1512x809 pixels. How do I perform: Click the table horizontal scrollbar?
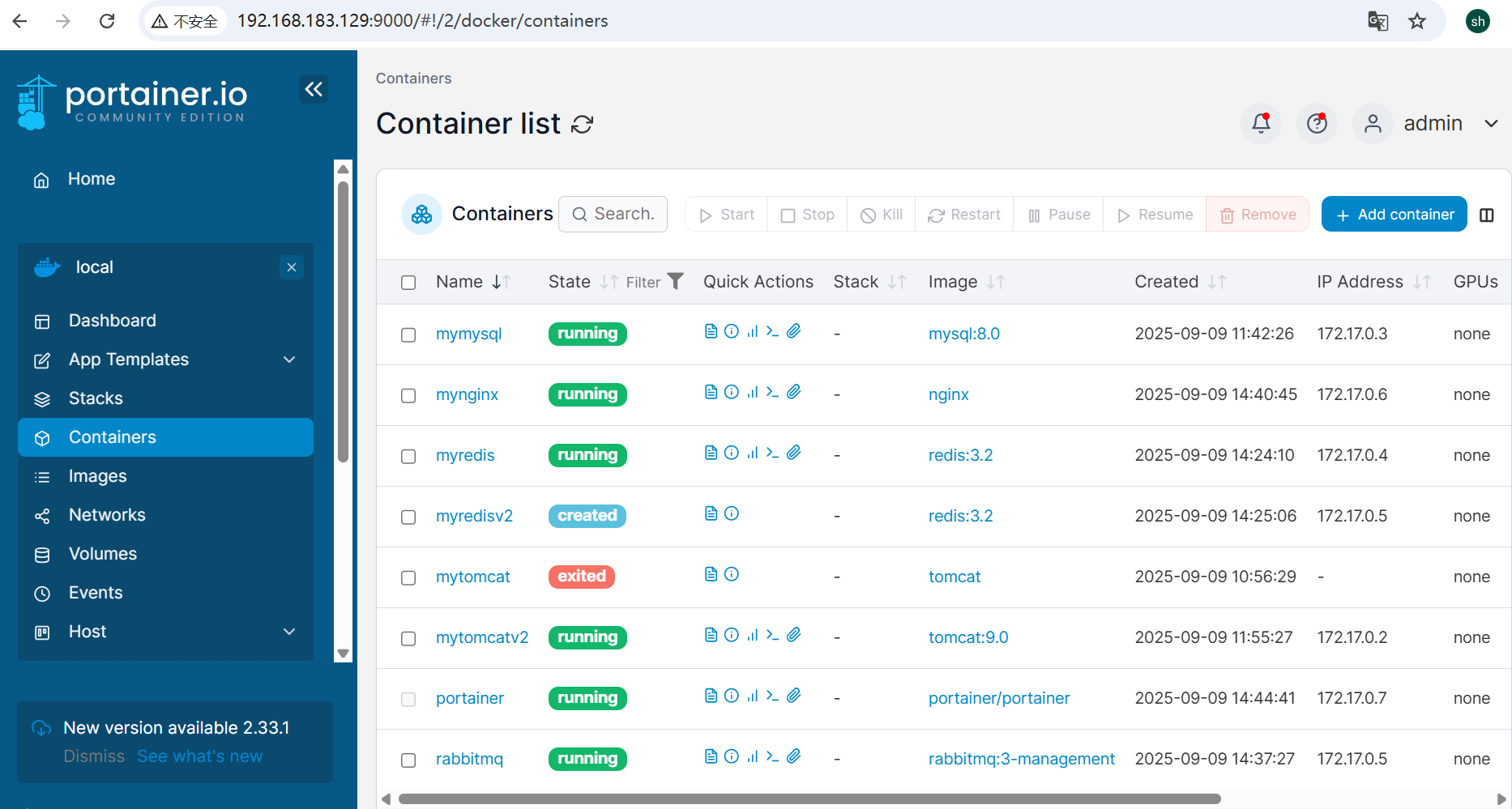(809, 799)
